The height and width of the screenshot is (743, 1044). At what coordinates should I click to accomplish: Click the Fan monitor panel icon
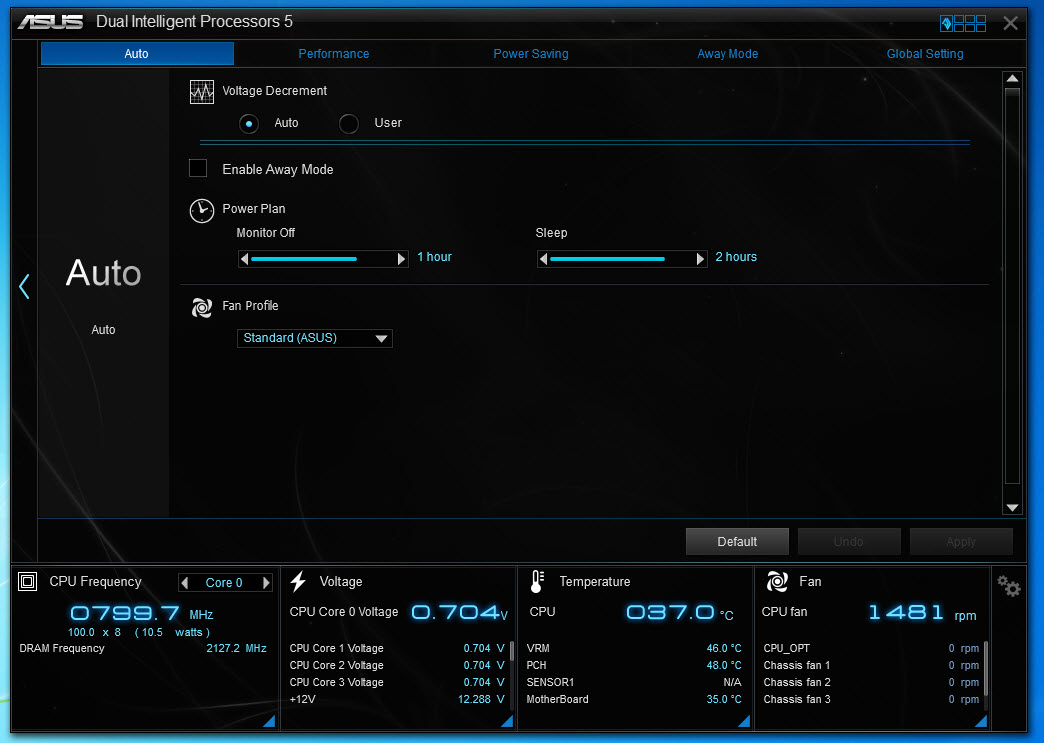(777, 581)
